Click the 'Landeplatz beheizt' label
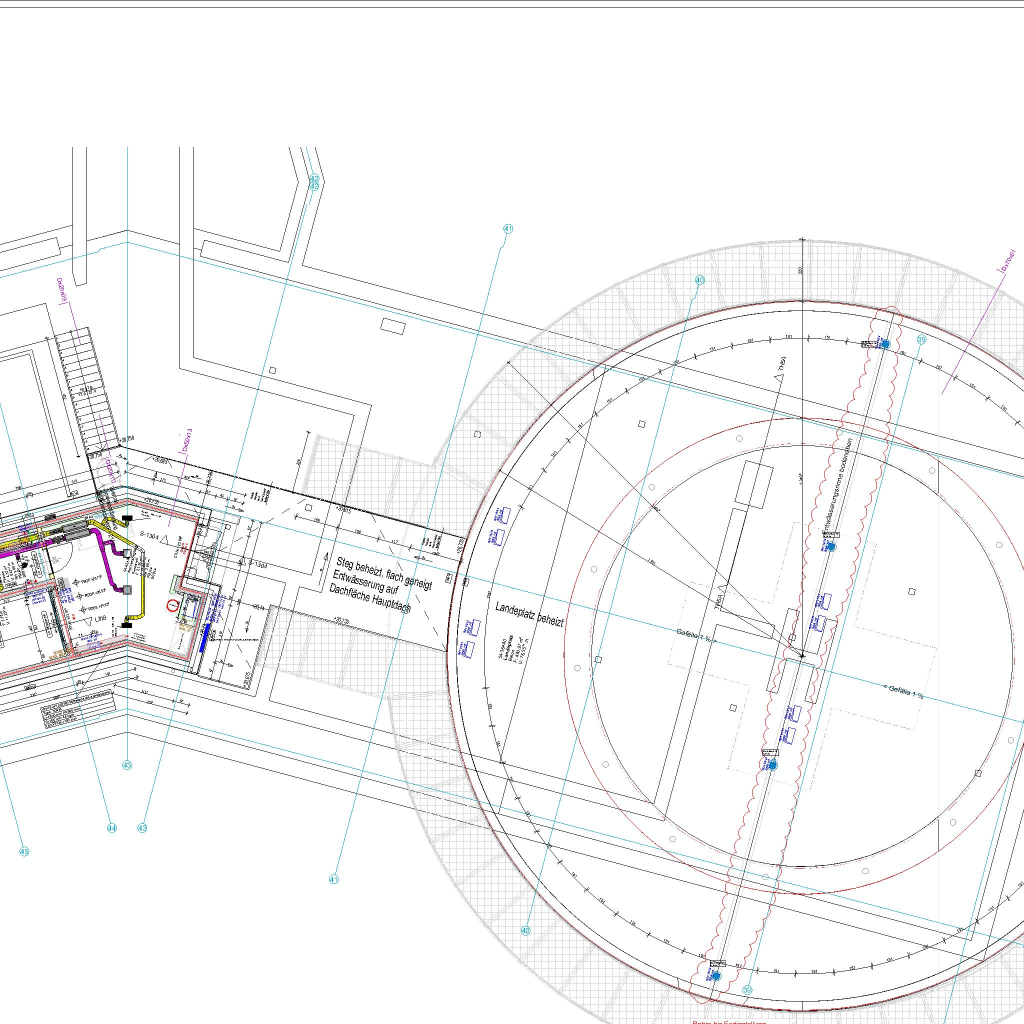Screen dimensions: 1024x1024 tap(529, 615)
